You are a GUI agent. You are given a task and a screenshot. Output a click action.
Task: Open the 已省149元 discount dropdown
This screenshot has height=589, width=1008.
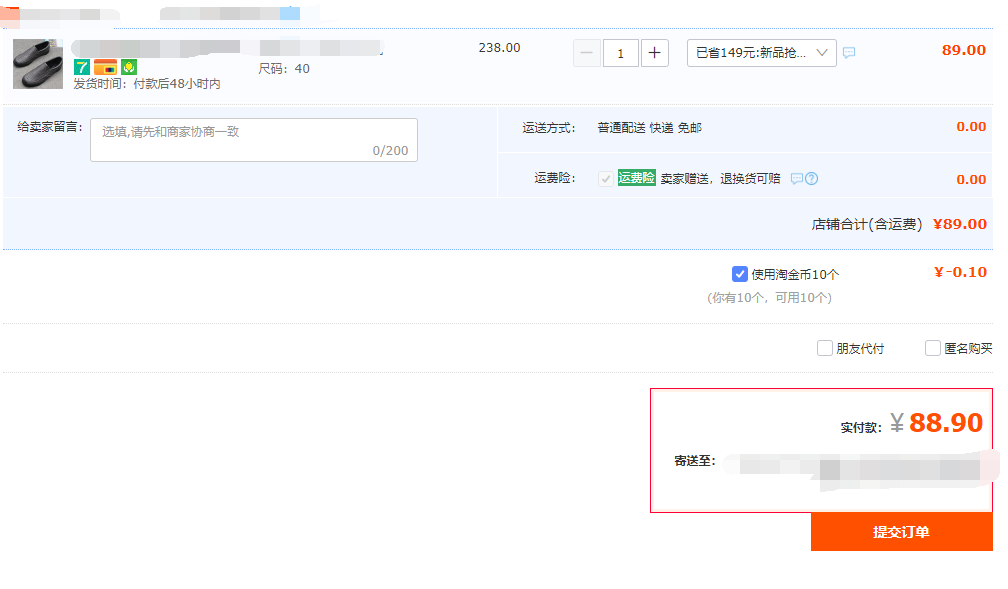pyautogui.click(x=761, y=53)
